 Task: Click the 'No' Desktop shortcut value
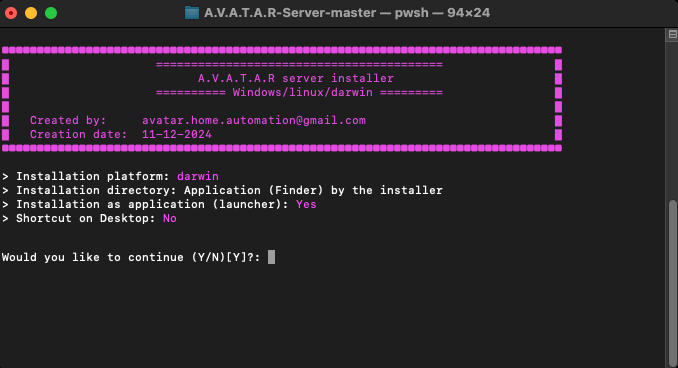point(170,218)
